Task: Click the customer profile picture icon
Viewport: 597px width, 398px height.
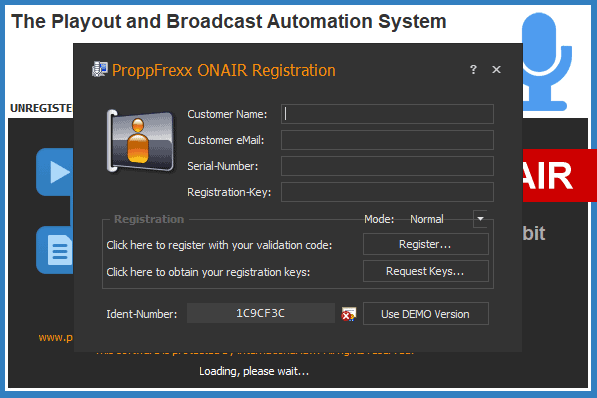Action: pos(141,141)
